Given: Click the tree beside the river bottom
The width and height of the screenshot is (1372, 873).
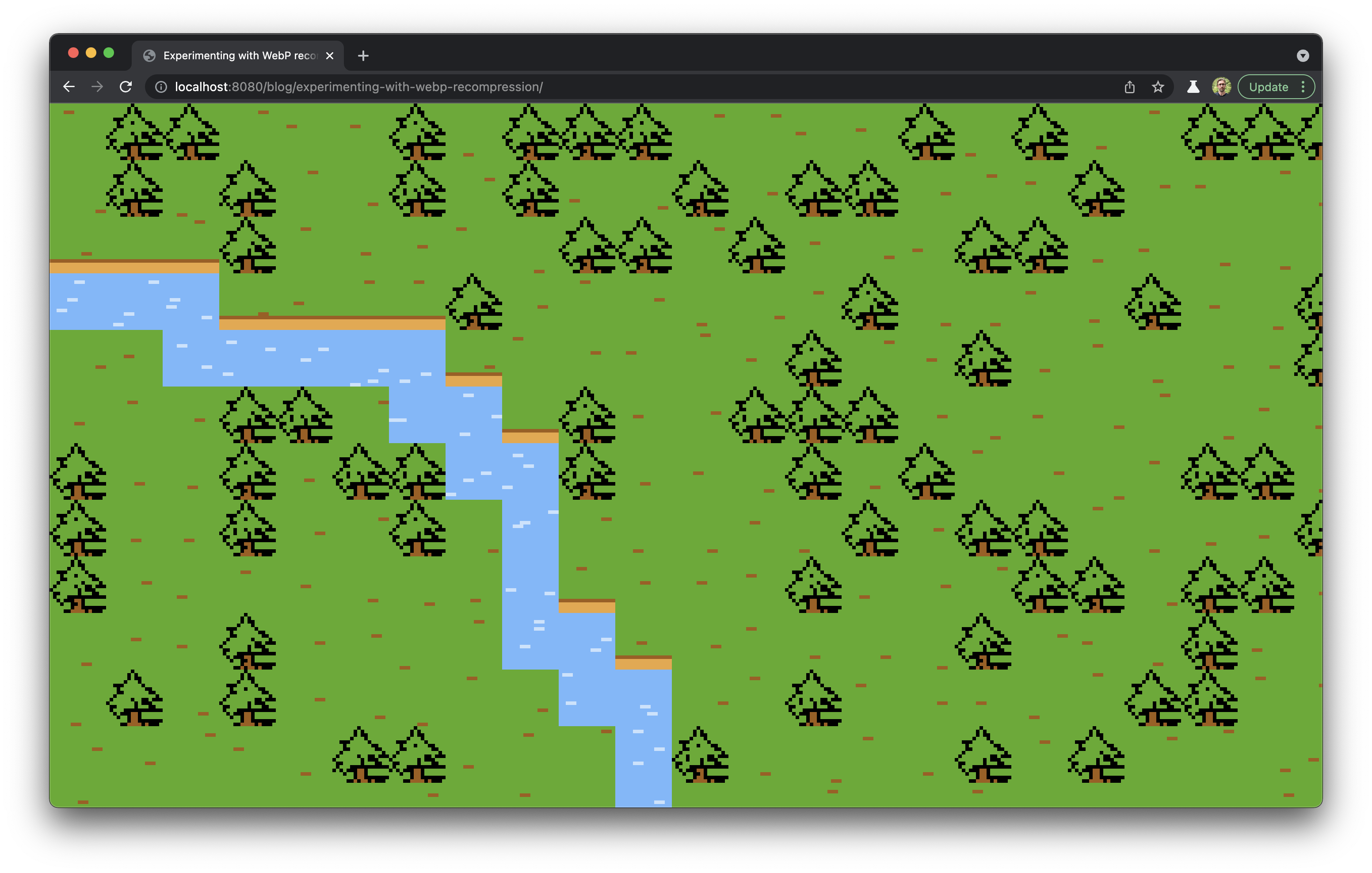Looking at the screenshot, I should point(701,755).
